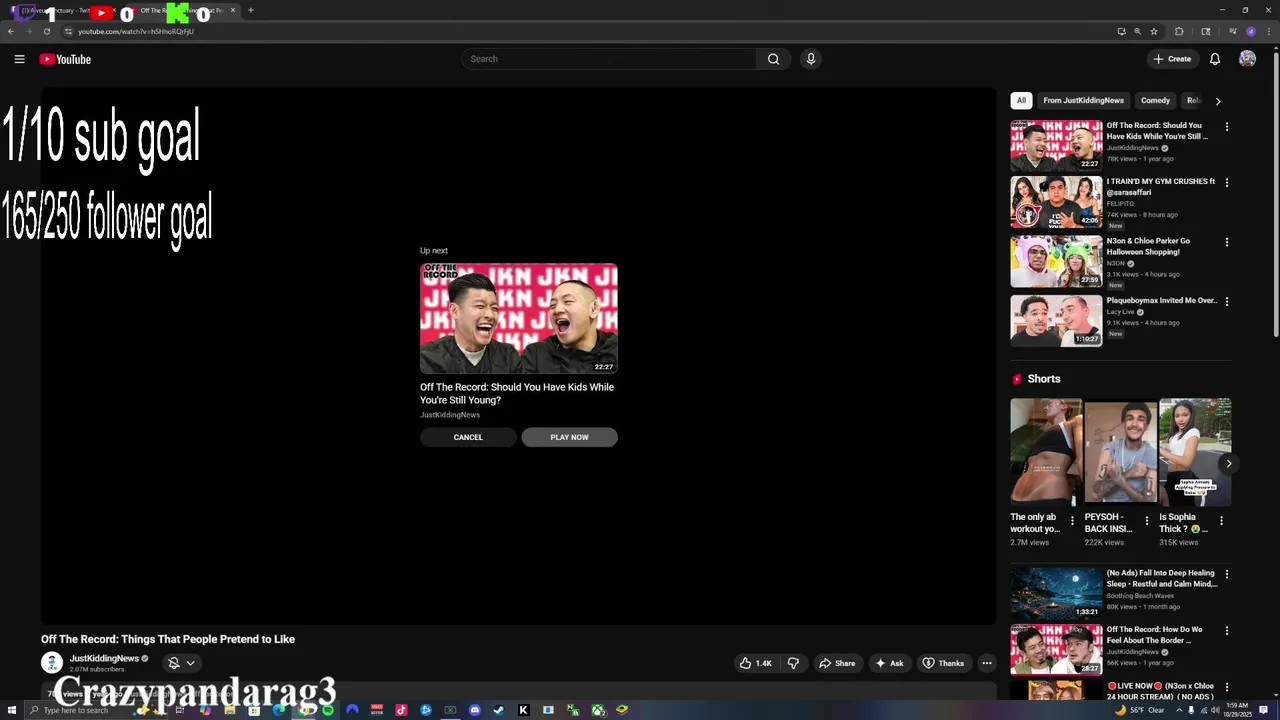1280x720 pixels.
Task: Open browser extensions puzzle icon
Action: (1179, 31)
